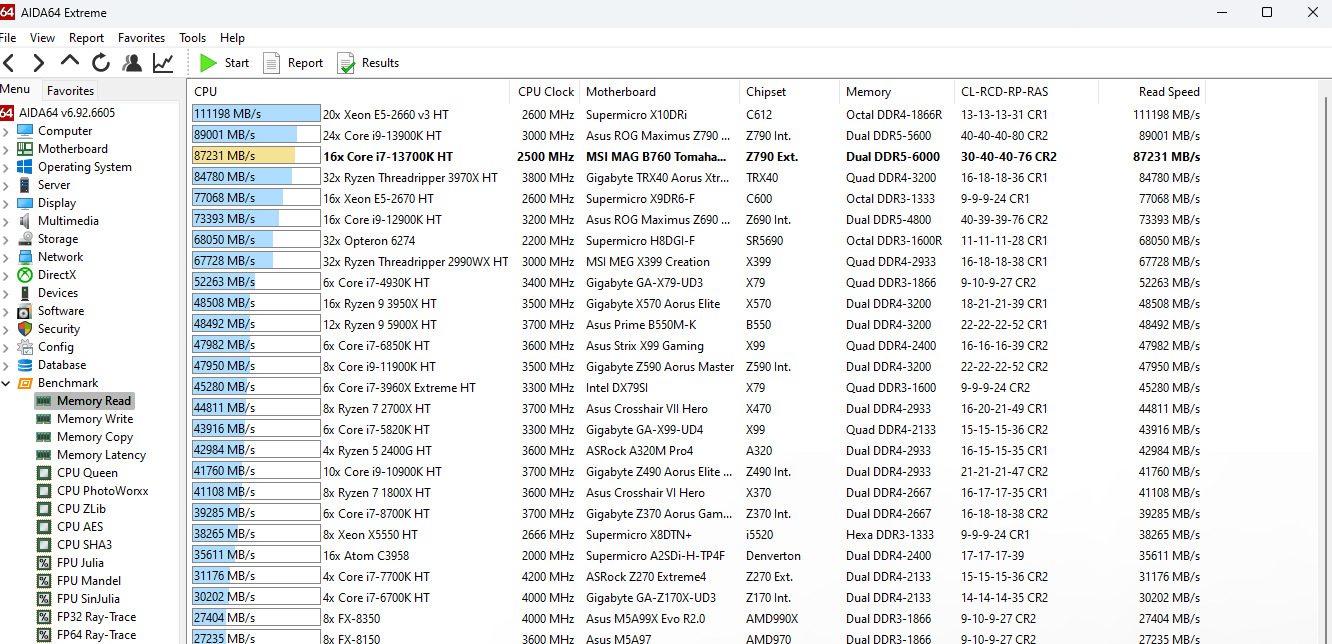Open the Tools menu
This screenshot has width=1332, height=644.
click(192, 38)
